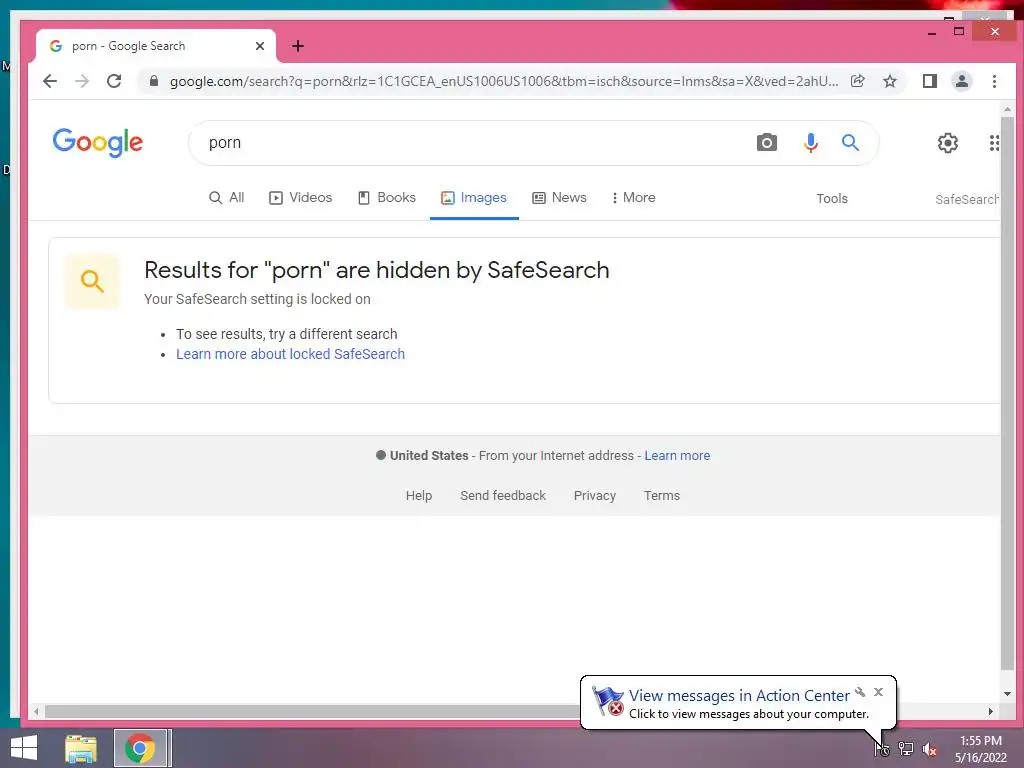Image resolution: width=1024 pixels, height=768 pixels.
Task: Close the 'porn - Google Search' tab
Action: point(260,46)
